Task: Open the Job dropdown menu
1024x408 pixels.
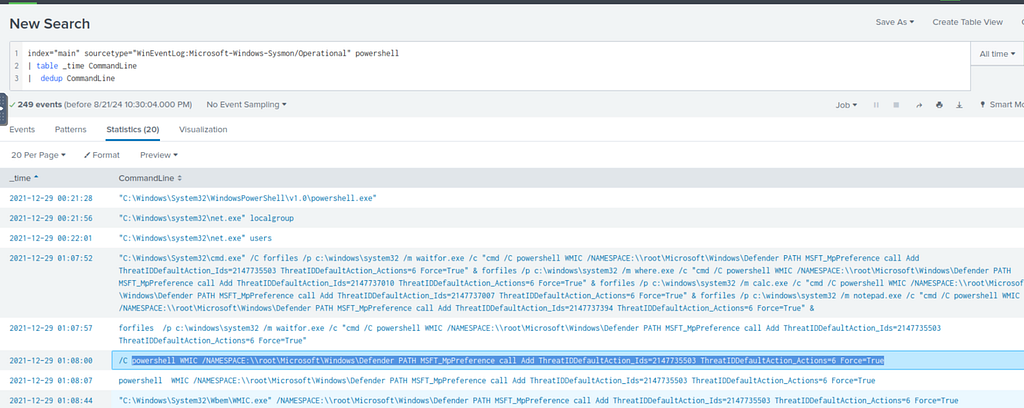Action: point(847,104)
